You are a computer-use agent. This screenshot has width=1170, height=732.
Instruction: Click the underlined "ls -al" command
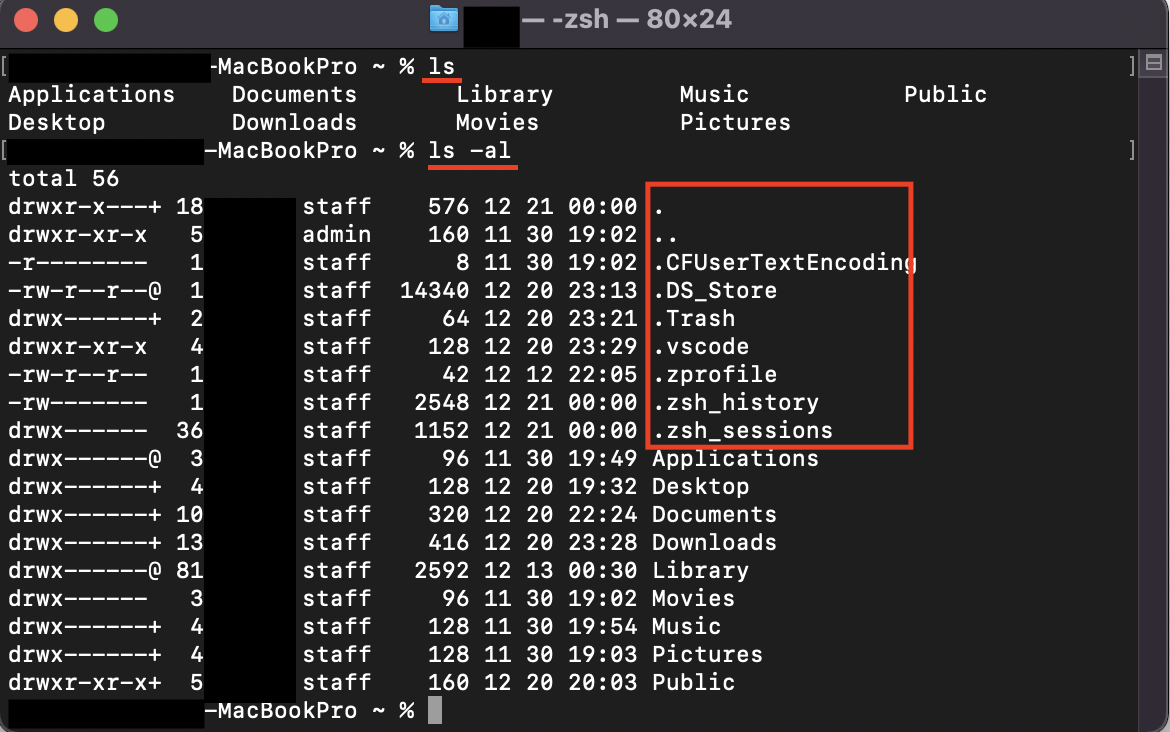[x=472, y=151]
